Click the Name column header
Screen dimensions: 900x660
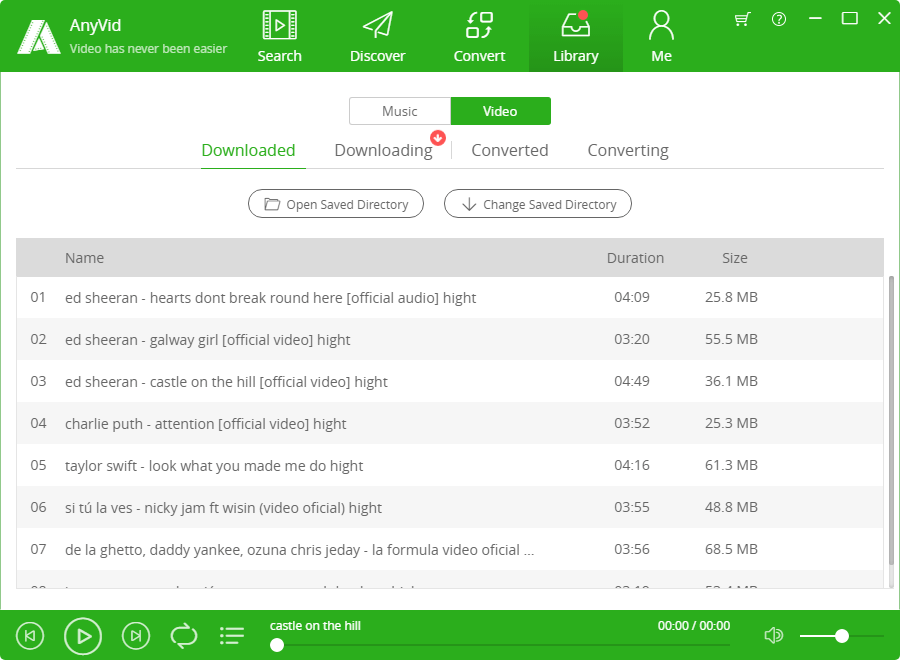pyautogui.click(x=84, y=258)
